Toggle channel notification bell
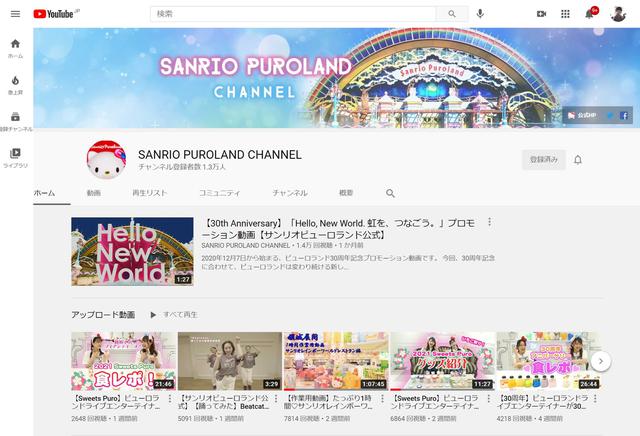The width and height of the screenshot is (640, 436). tap(578, 160)
